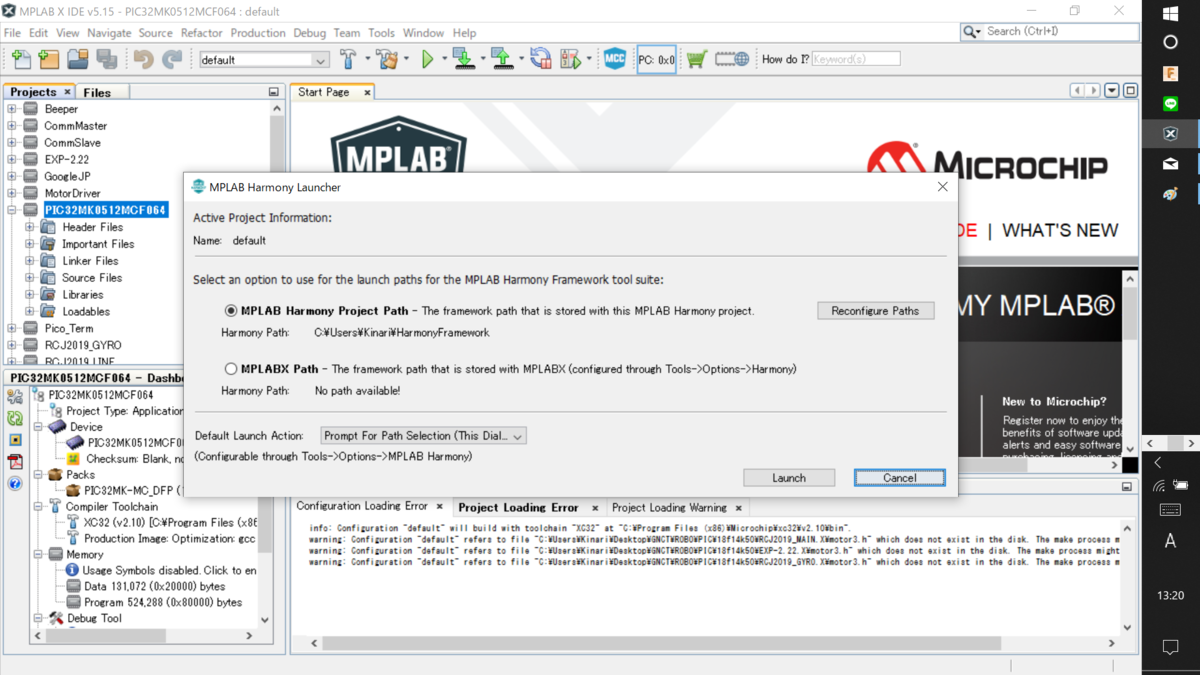Open the Windows notification center icon

1170,647
